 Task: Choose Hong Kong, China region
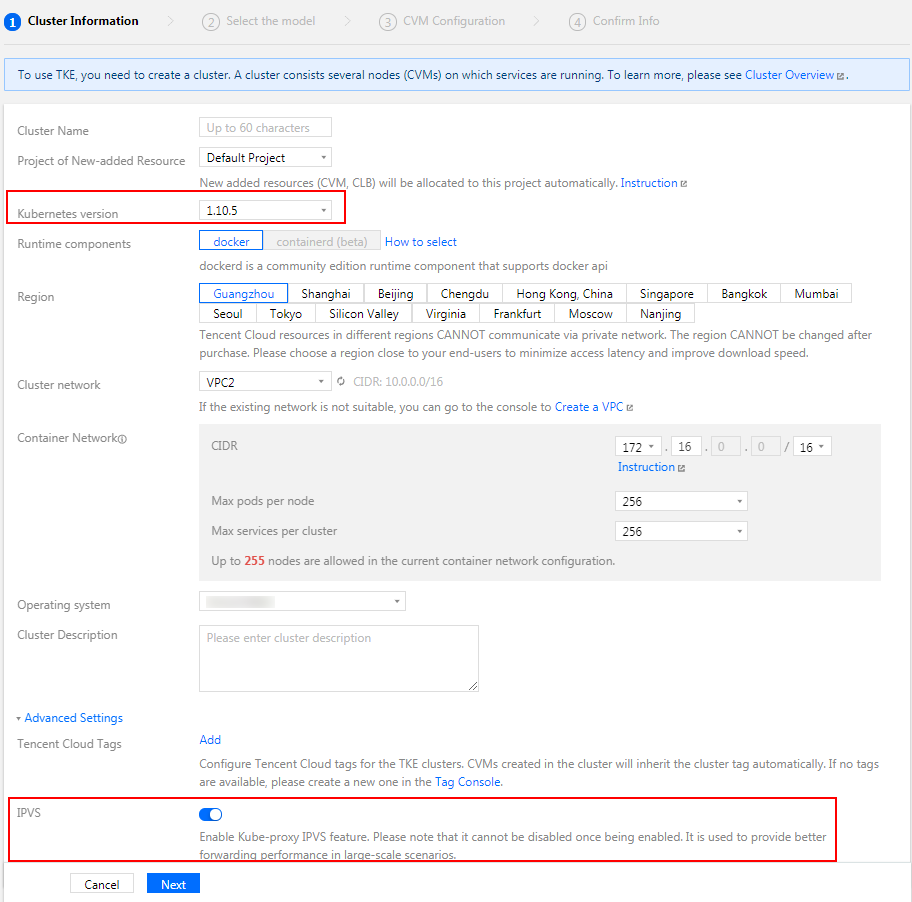click(564, 294)
